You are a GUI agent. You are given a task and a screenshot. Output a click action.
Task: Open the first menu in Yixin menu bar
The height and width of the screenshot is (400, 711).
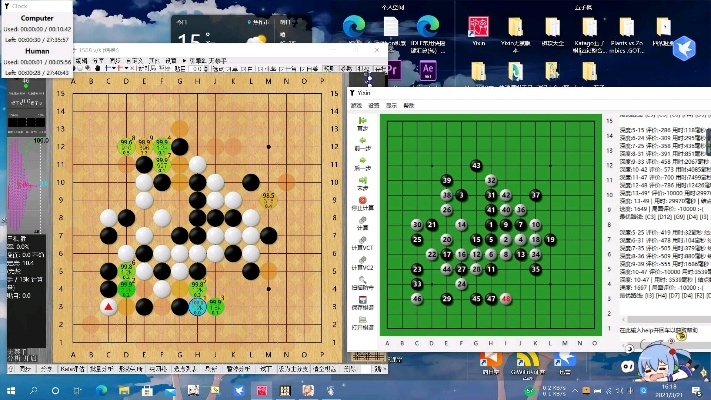tap(356, 105)
